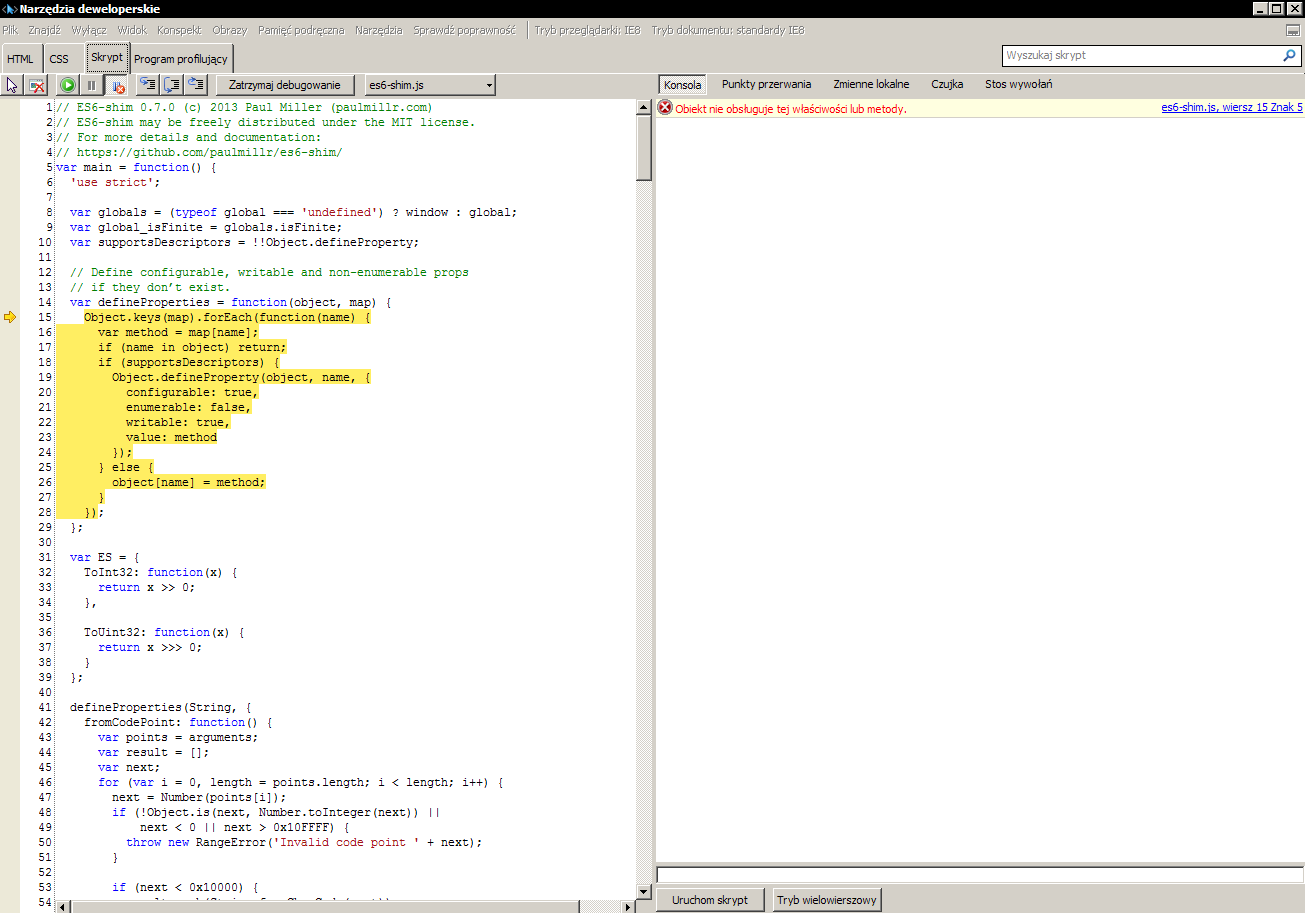Click the yellow current-line arrow at line 15
The image size is (1305, 913).
[10, 317]
